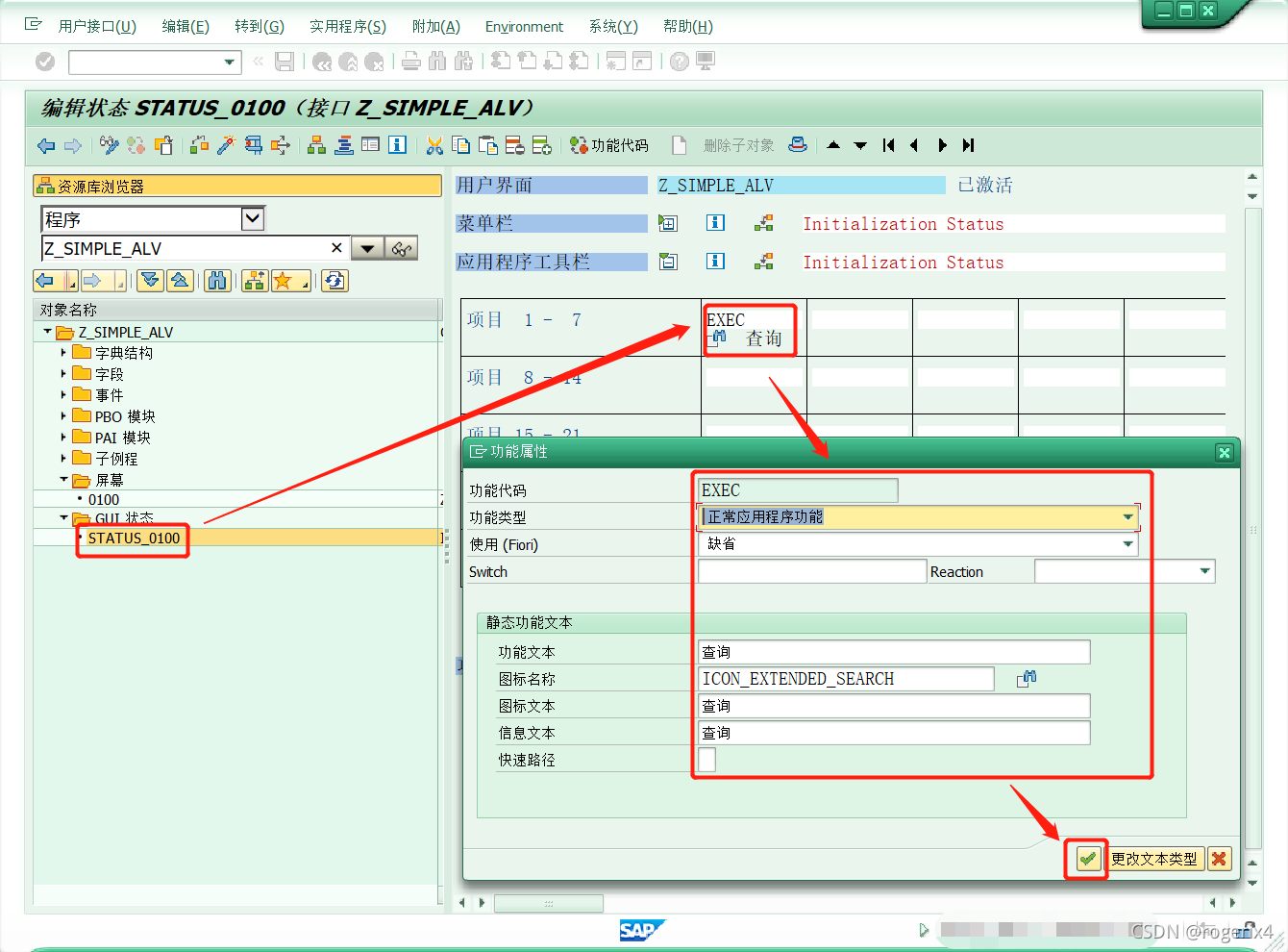Click the next page right arrow icon
This screenshot has width=1288, height=952.
(942, 145)
